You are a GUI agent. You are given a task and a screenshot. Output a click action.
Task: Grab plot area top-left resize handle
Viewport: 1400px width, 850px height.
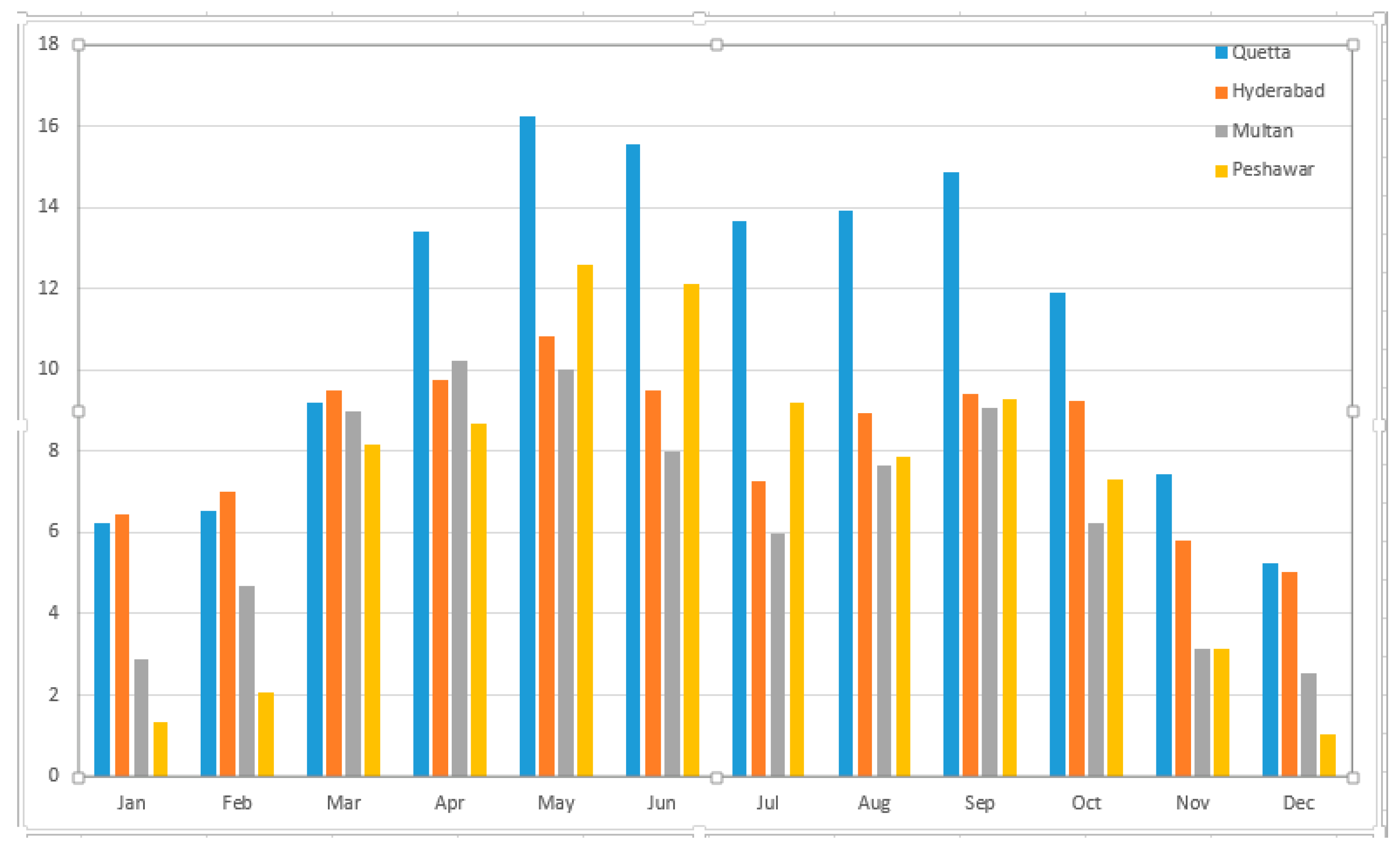pos(79,45)
